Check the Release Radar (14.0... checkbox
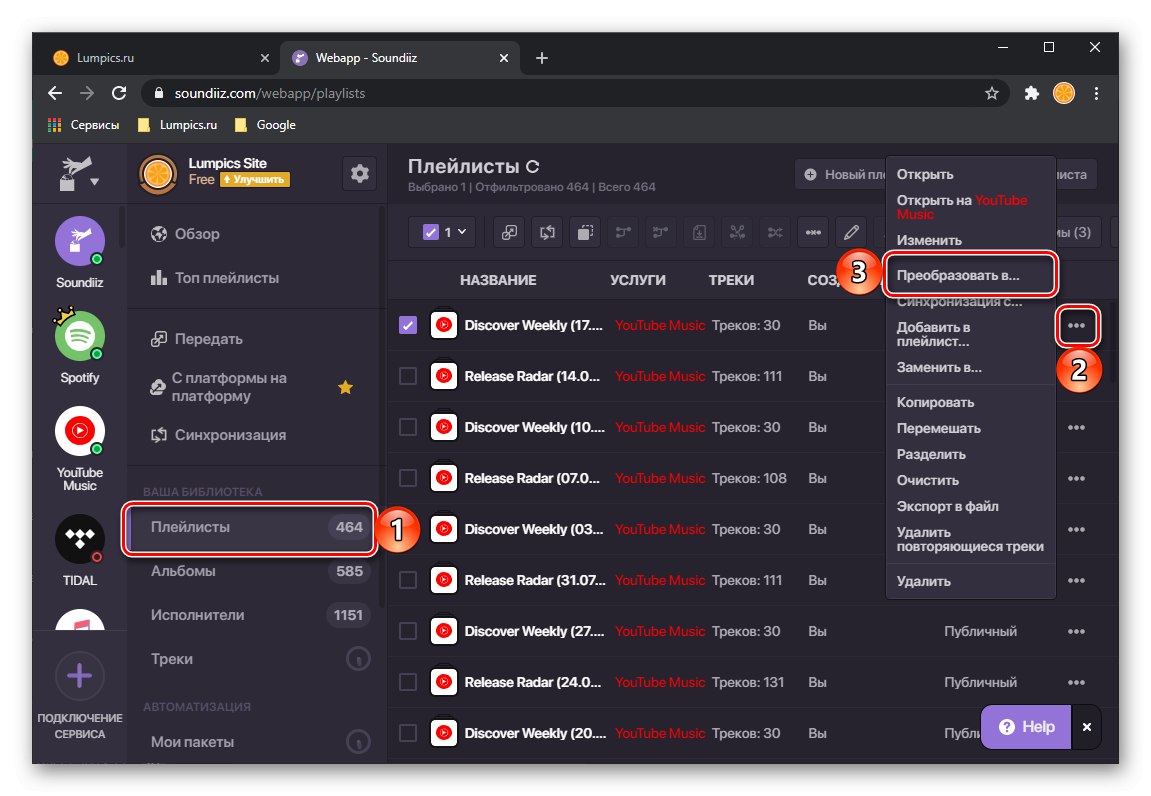This screenshot has width=1151, height=796. 408,376
